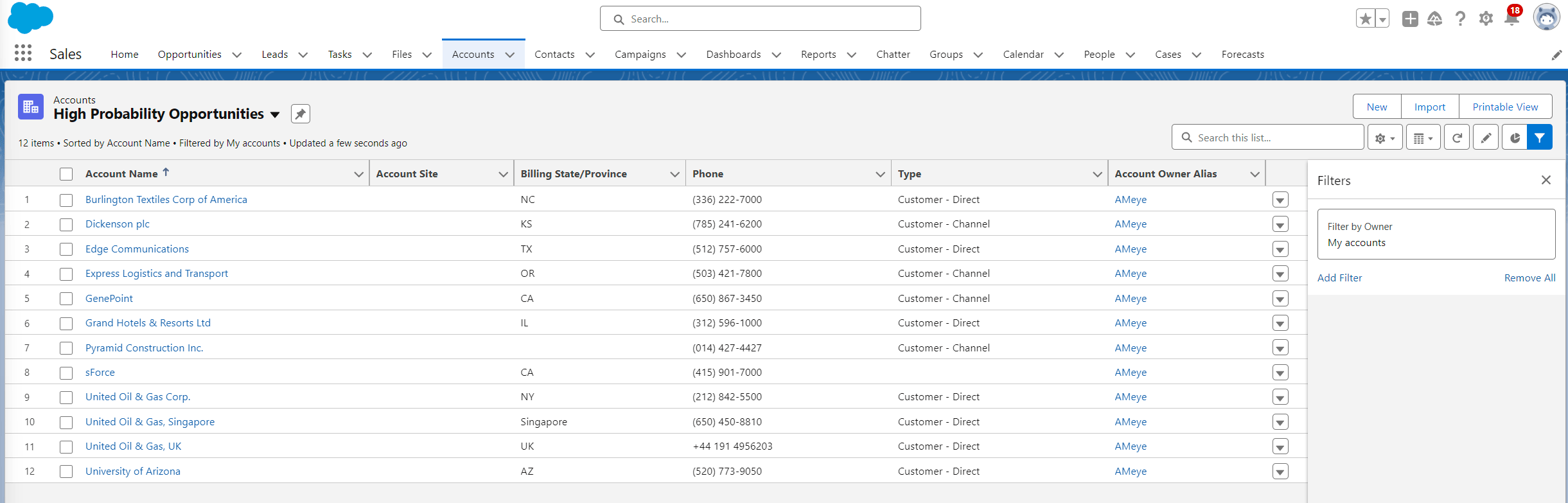This screenshot has width=1568, height=503.
Task: Open row actions for University of Arizona
Action: tap(1280, 472)
